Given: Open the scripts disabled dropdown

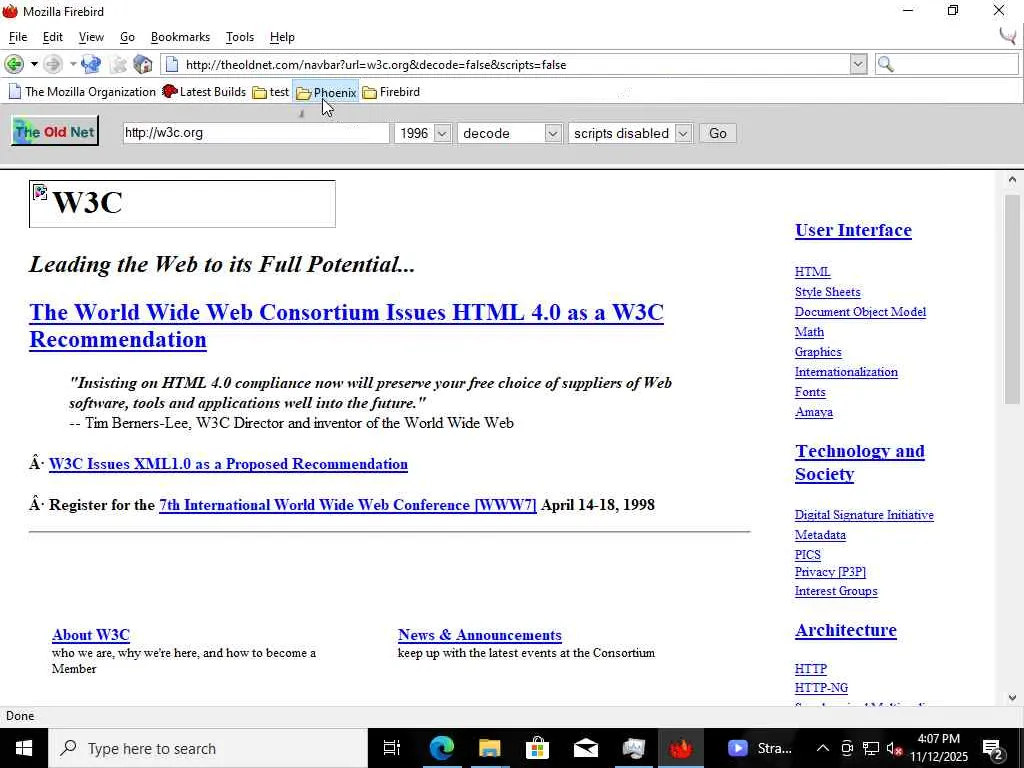Looking at the screenshot, I should [630, 133].
